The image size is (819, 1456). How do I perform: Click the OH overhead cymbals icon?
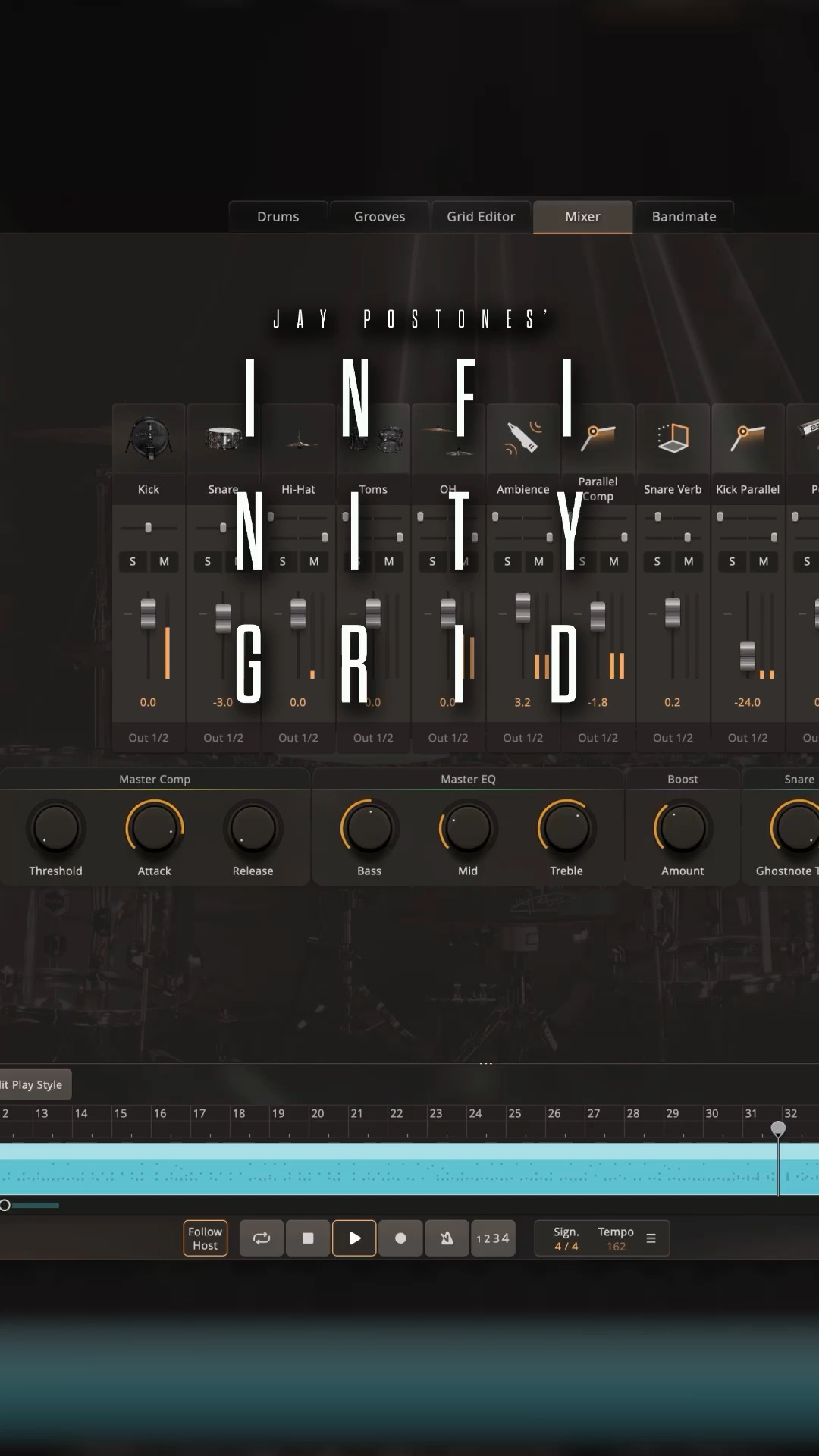pyautogui.click(x=448, y=441)
